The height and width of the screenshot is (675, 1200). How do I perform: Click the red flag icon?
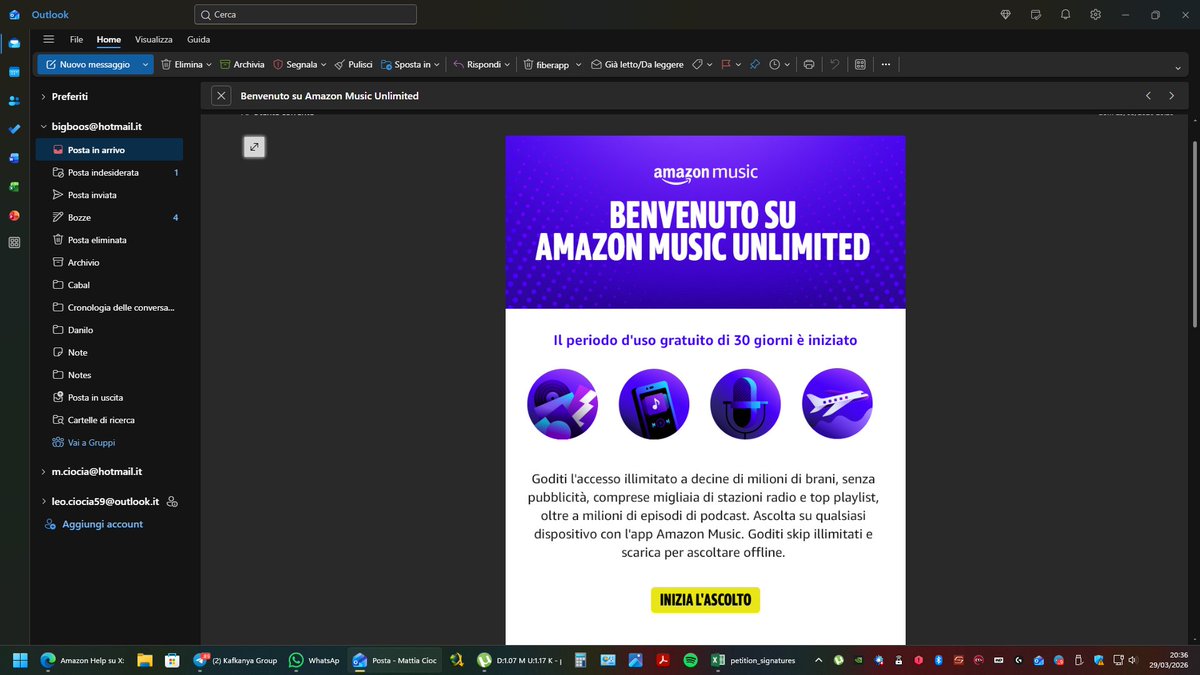726,64
